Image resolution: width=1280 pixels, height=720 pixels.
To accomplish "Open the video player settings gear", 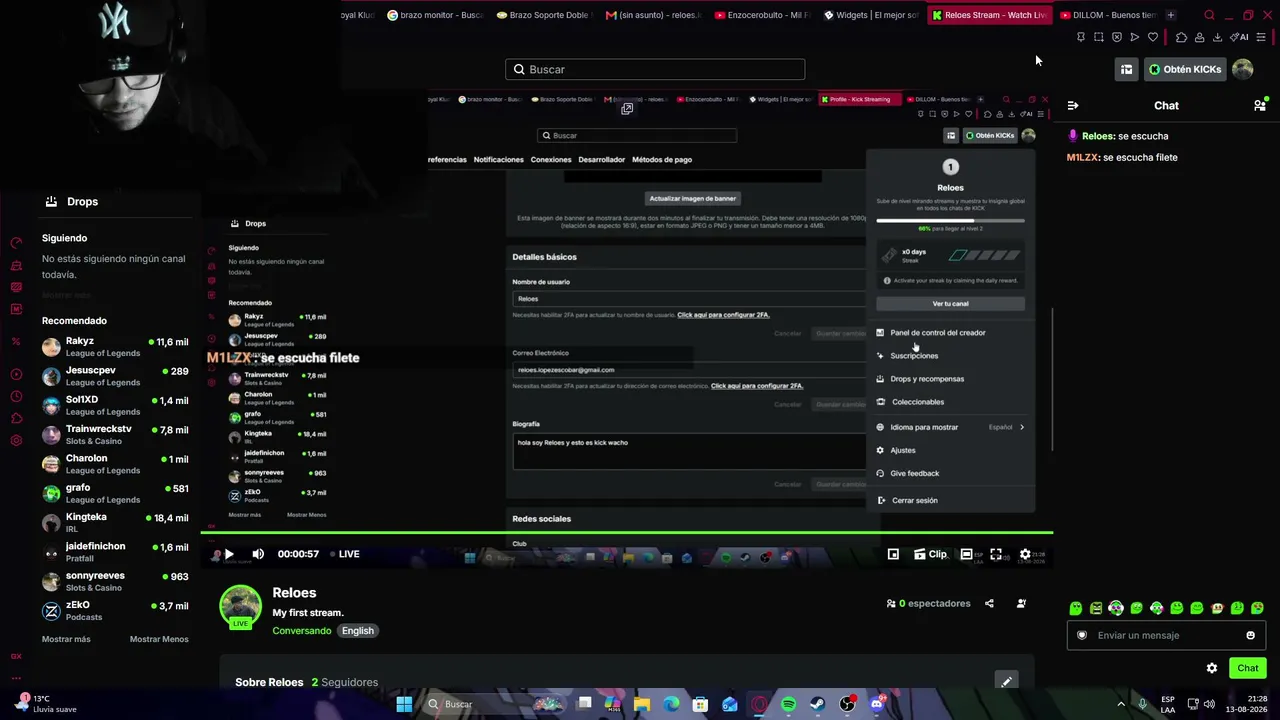I will click(x=1025, y=554).
